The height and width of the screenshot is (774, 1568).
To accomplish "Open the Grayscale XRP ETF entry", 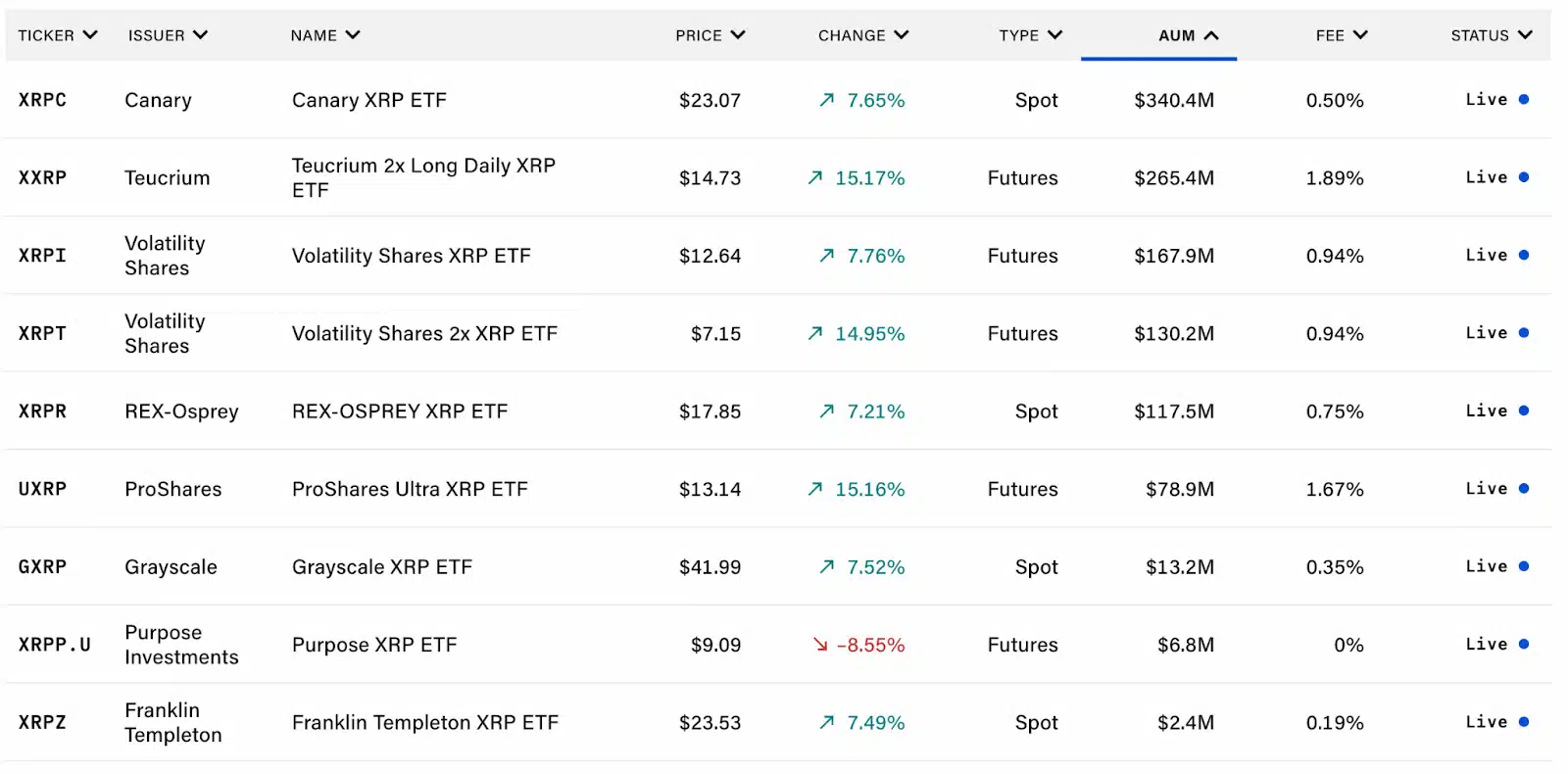I will coord(382,567).
